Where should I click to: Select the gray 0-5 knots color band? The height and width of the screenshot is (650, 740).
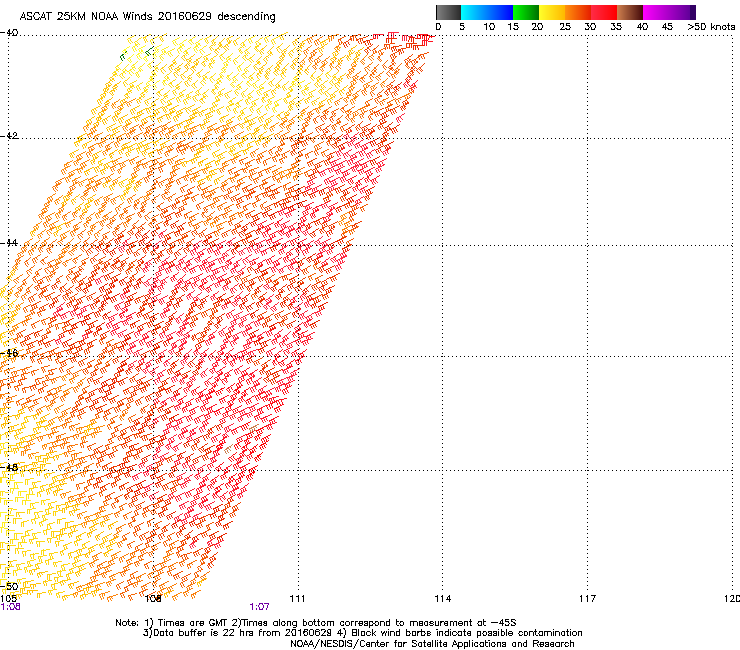click(x=448, y=12)
